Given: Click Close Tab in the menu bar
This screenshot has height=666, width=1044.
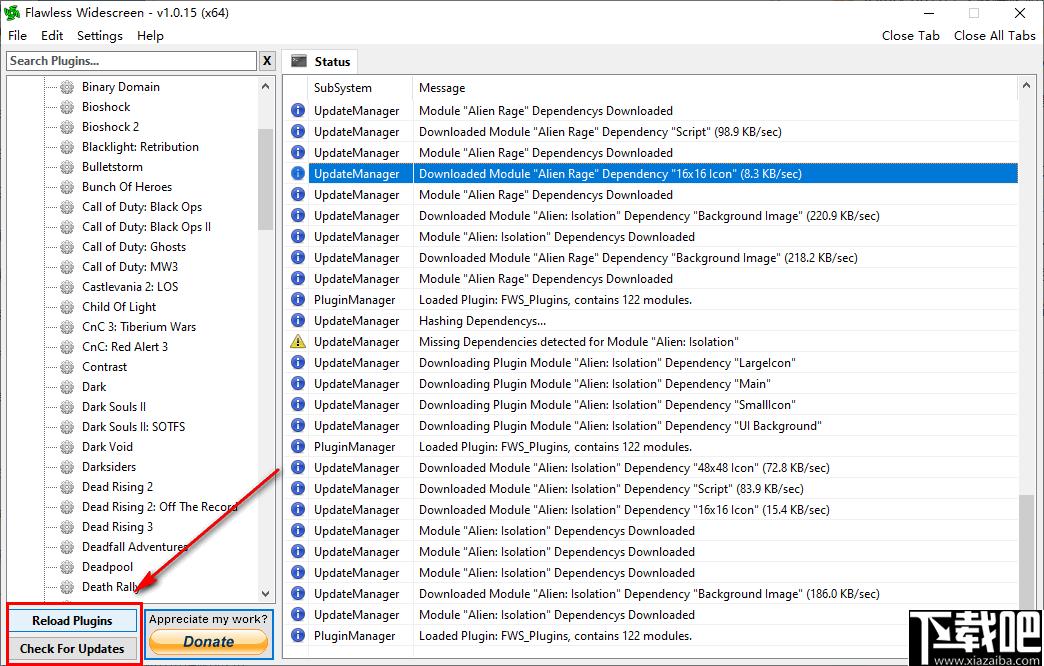Looking at the screenshot, I should (x=910, y=35).
